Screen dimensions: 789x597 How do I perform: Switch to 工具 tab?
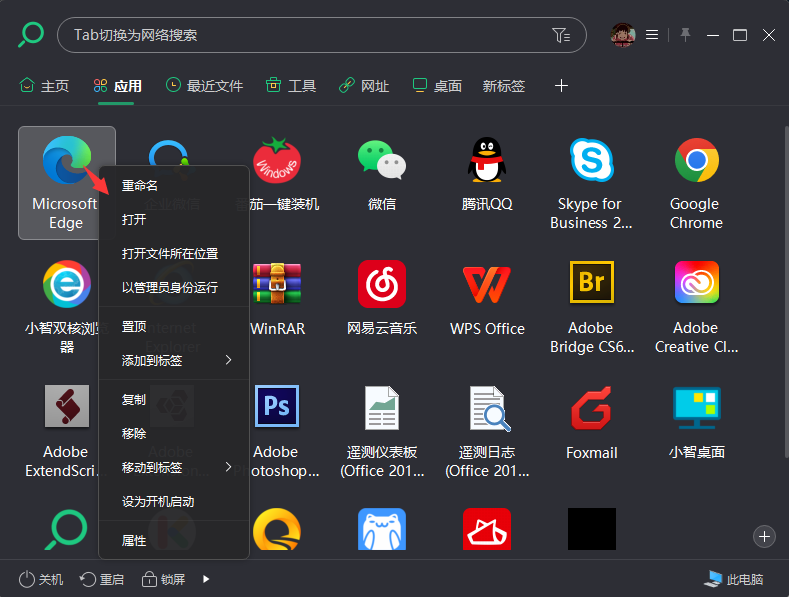click(291, 86)
